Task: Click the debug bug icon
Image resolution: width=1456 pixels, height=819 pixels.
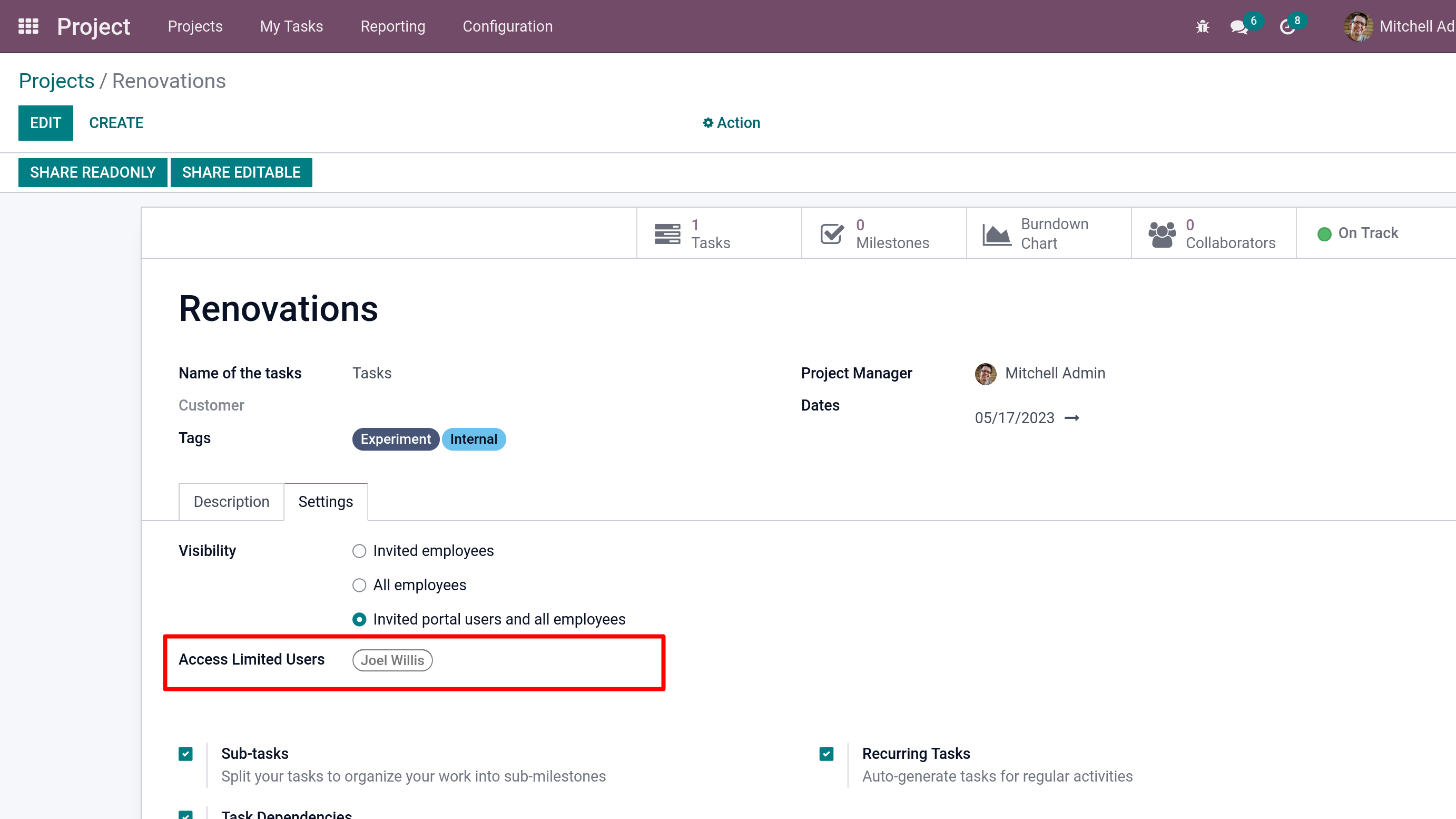Action: pyautogui.click(x=1202, y=26)
